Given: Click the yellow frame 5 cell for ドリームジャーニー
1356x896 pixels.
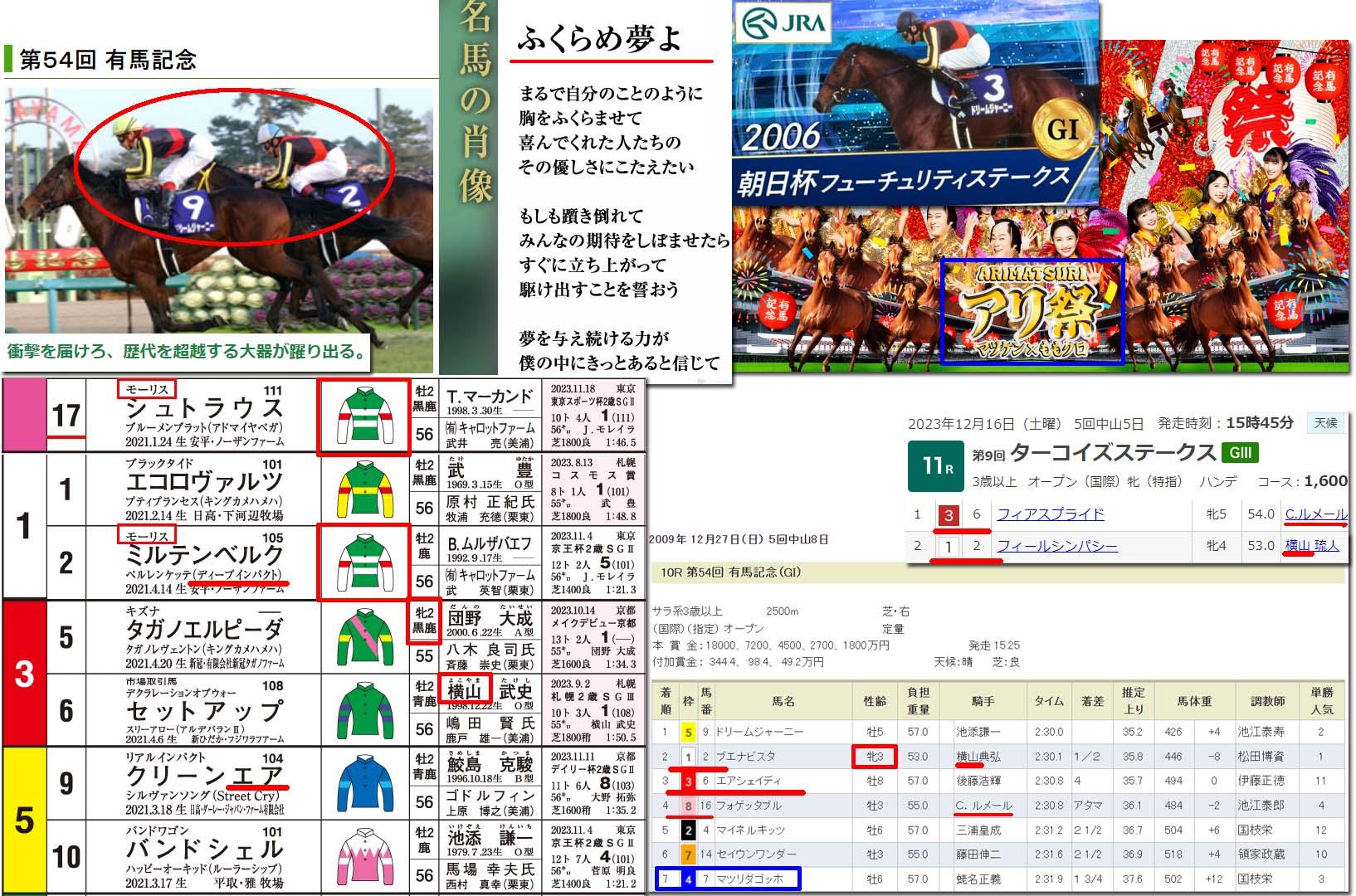Looking at the screenshot, I should (687, 733).
